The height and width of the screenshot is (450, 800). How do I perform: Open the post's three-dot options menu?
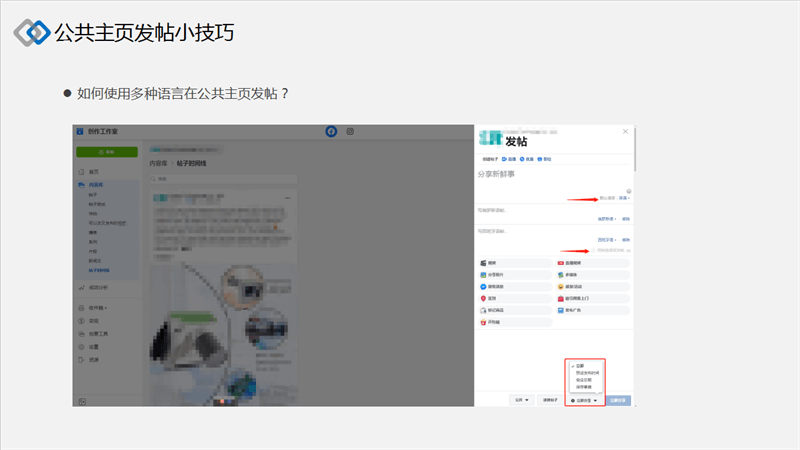pyautogui.click(x=288, y=198)
